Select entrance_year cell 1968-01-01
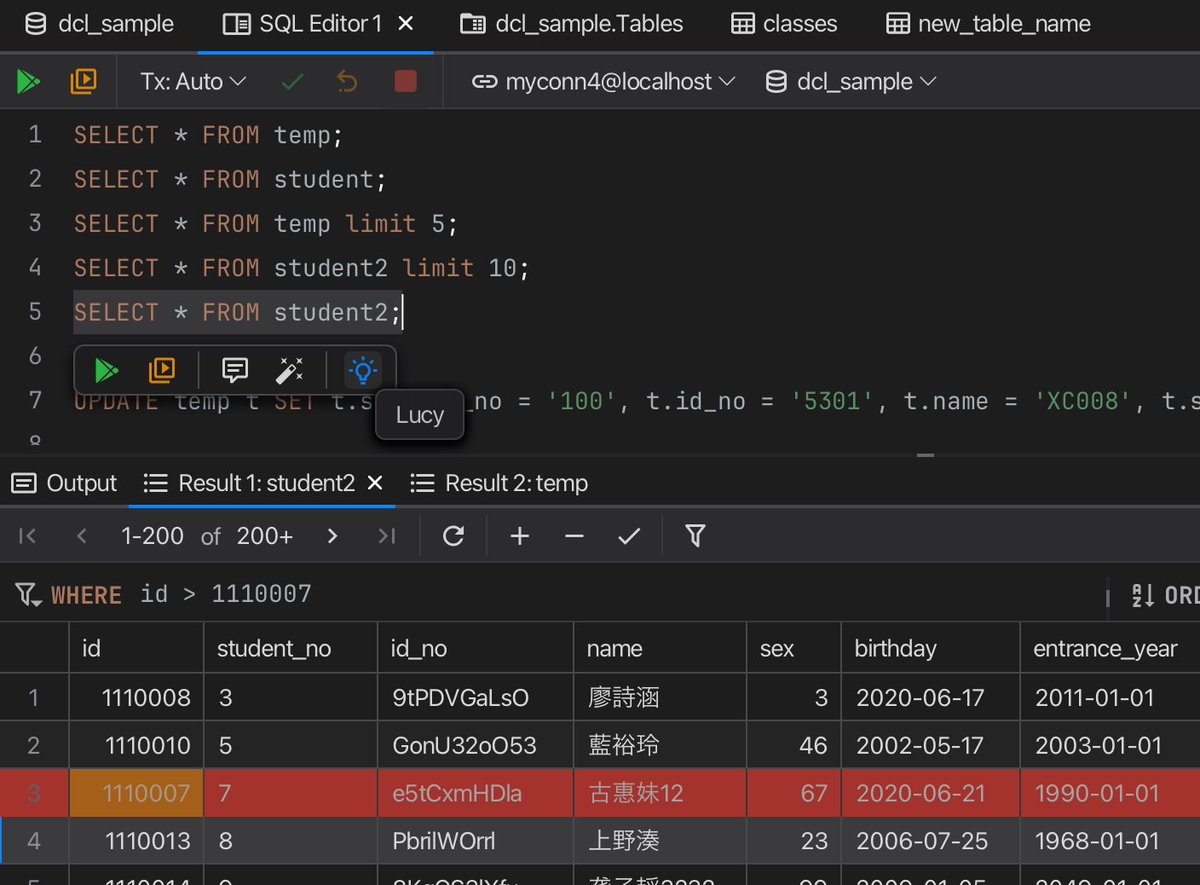Screen dimensions: 1200x885 [x=1110, y=841]
